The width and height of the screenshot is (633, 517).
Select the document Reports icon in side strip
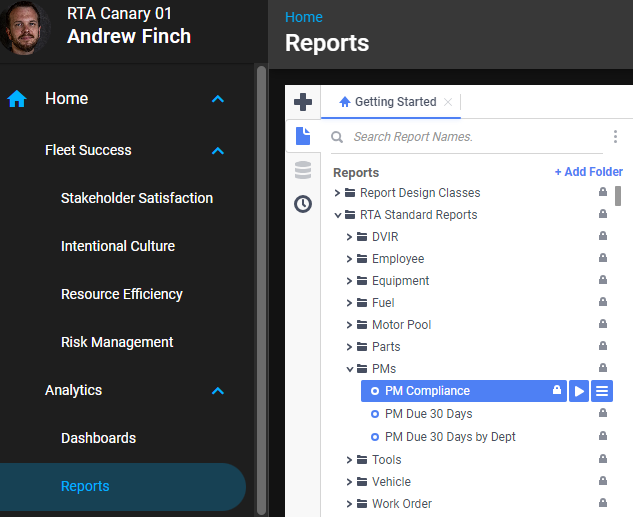click(302, 136)
